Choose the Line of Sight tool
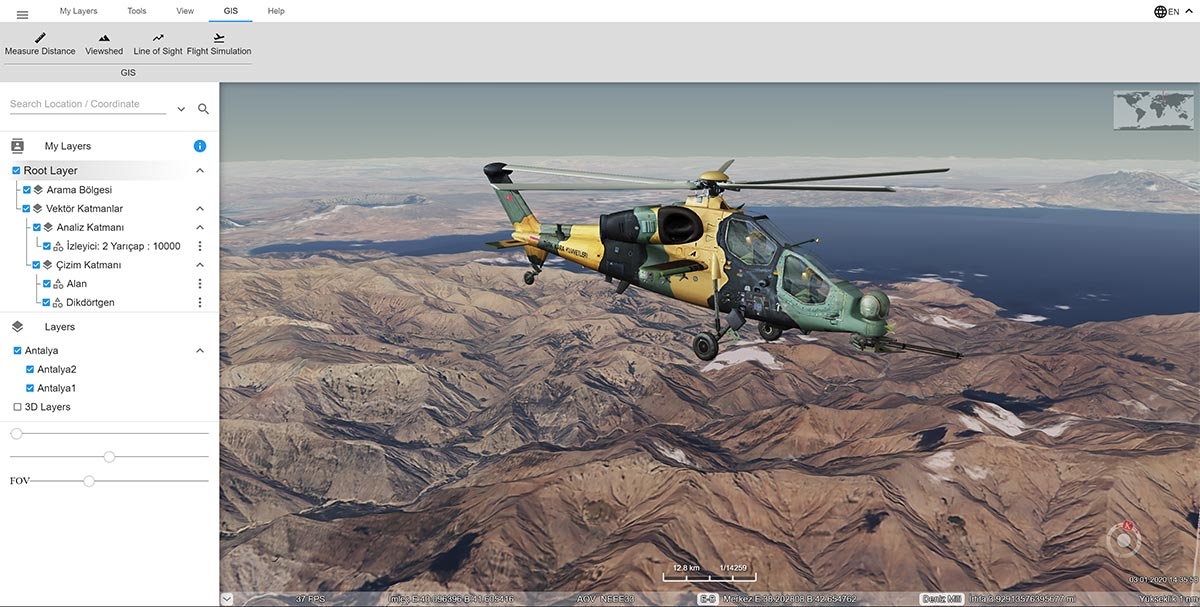The width and height of the screenshot is (1200, 607). pos(158,44)
